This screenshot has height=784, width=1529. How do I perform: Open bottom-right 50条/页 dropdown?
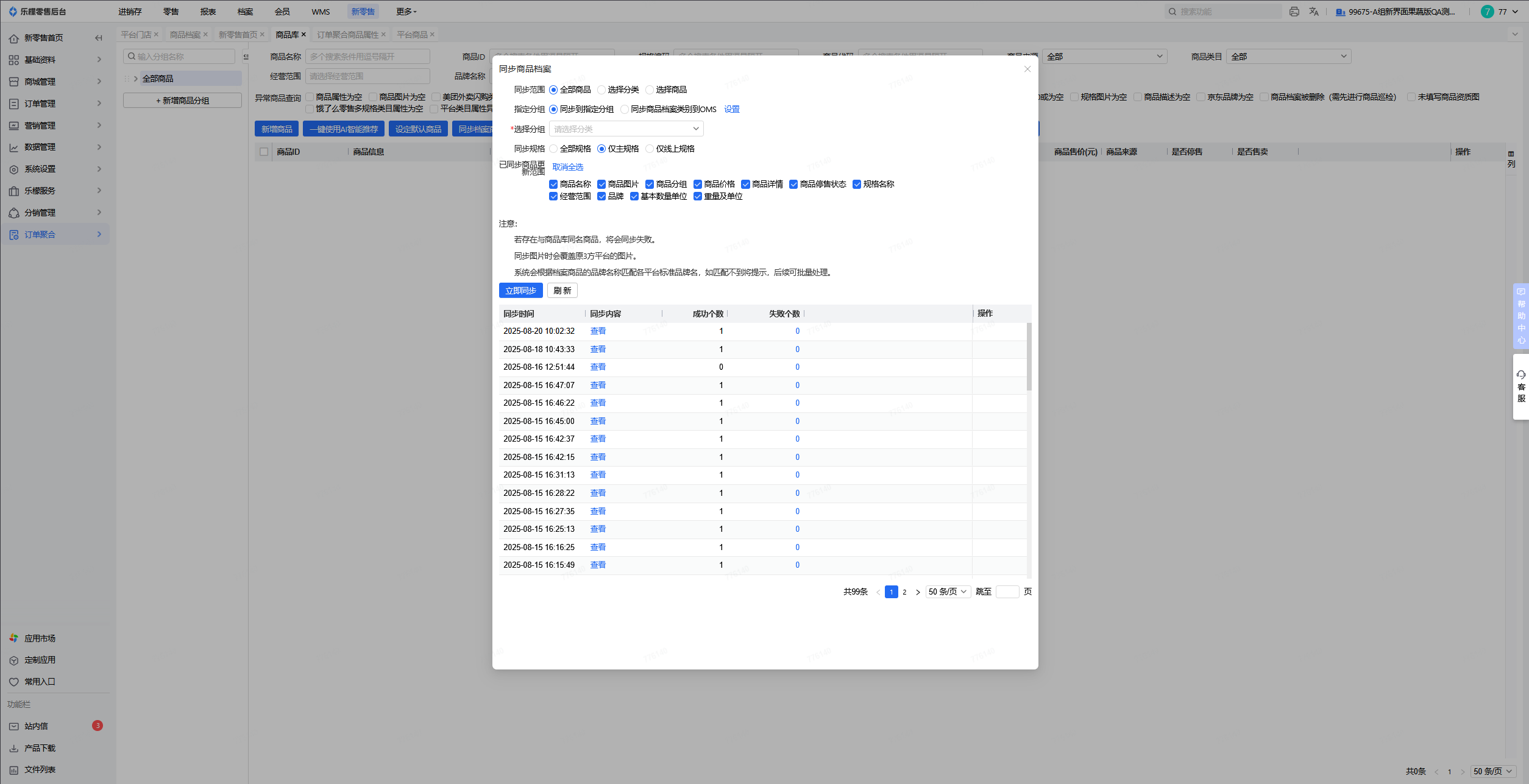(1493, 771)
